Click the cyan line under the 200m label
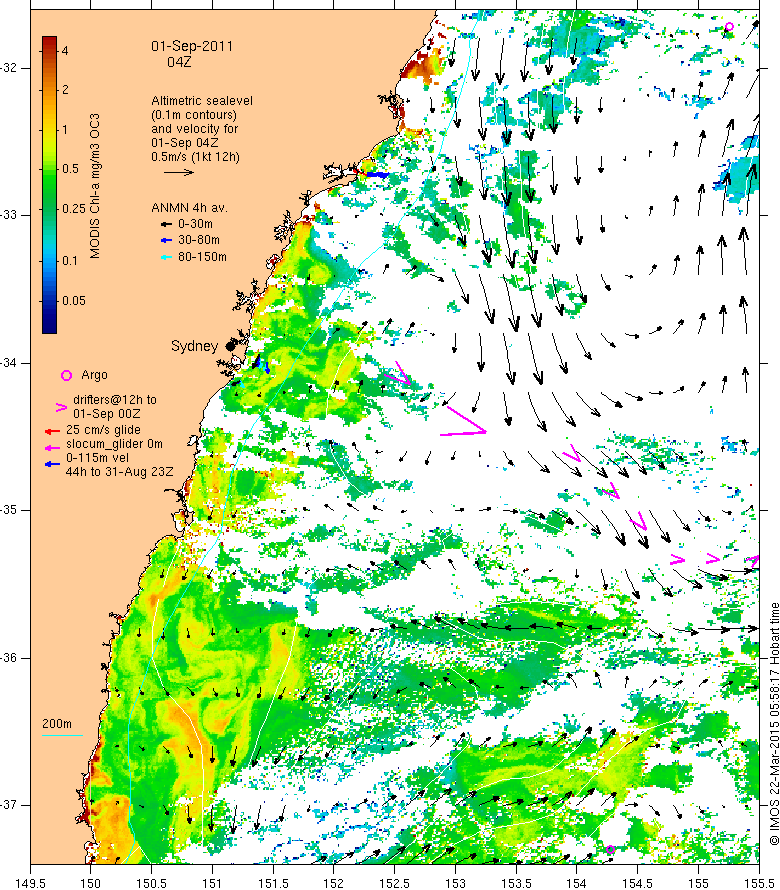 pos(62,736)
